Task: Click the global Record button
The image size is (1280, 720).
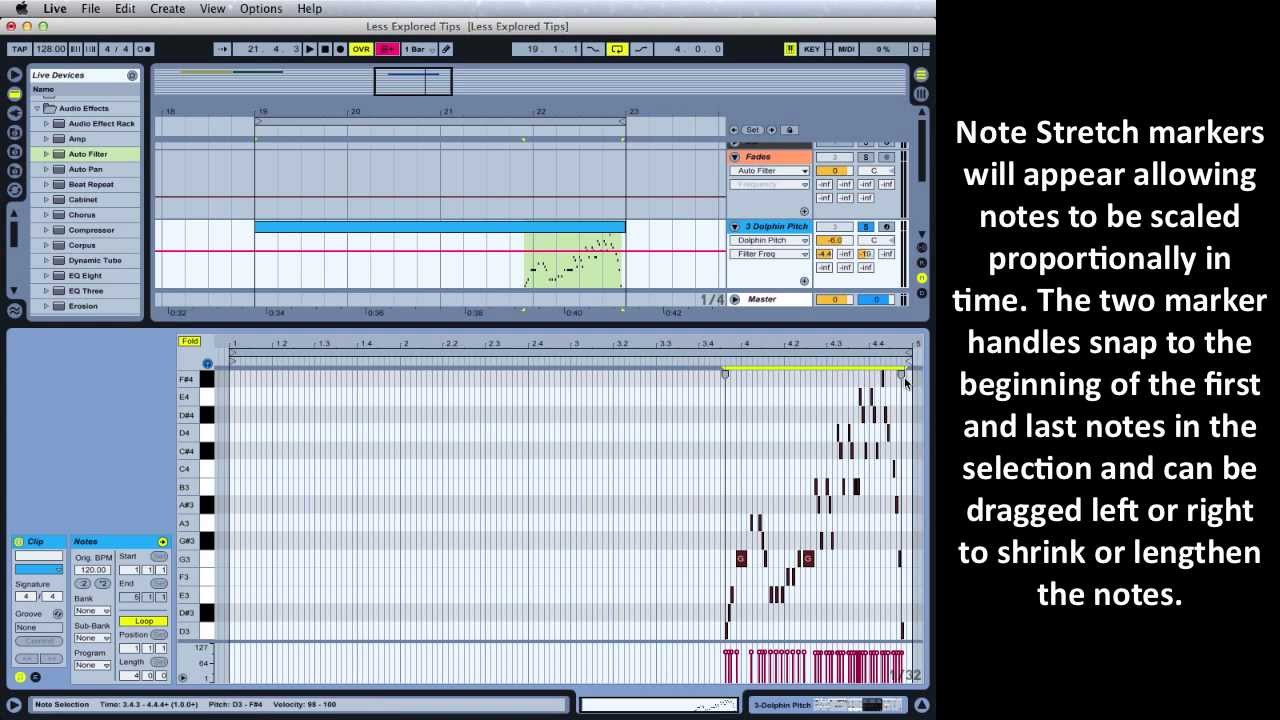Action: (x=340, y=49)
